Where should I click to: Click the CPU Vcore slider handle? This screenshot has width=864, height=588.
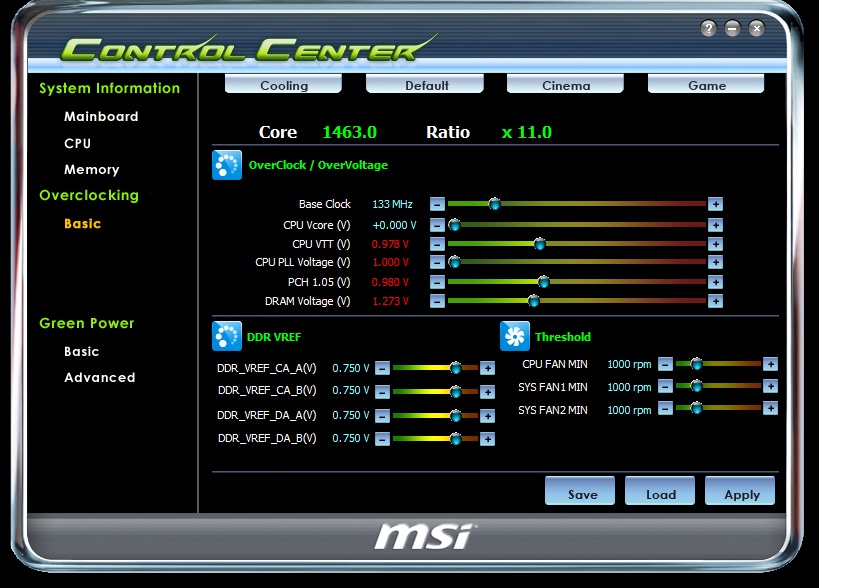tap(454, 225)
